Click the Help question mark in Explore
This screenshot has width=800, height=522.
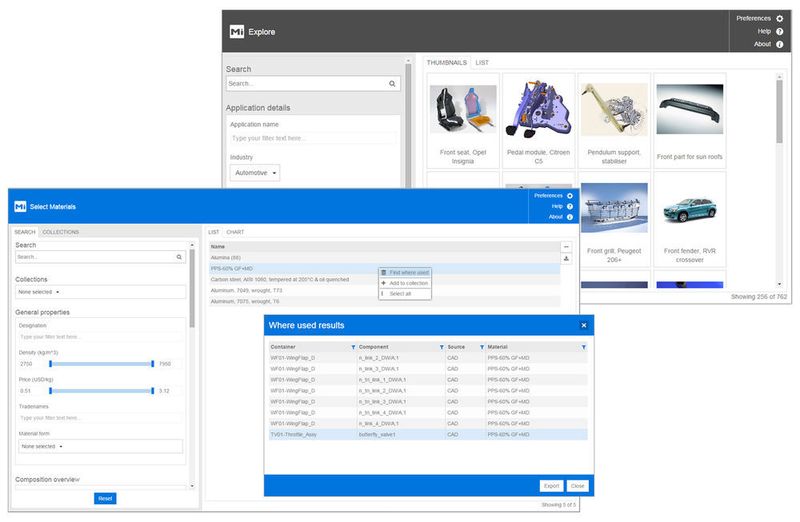coord(779,31)
